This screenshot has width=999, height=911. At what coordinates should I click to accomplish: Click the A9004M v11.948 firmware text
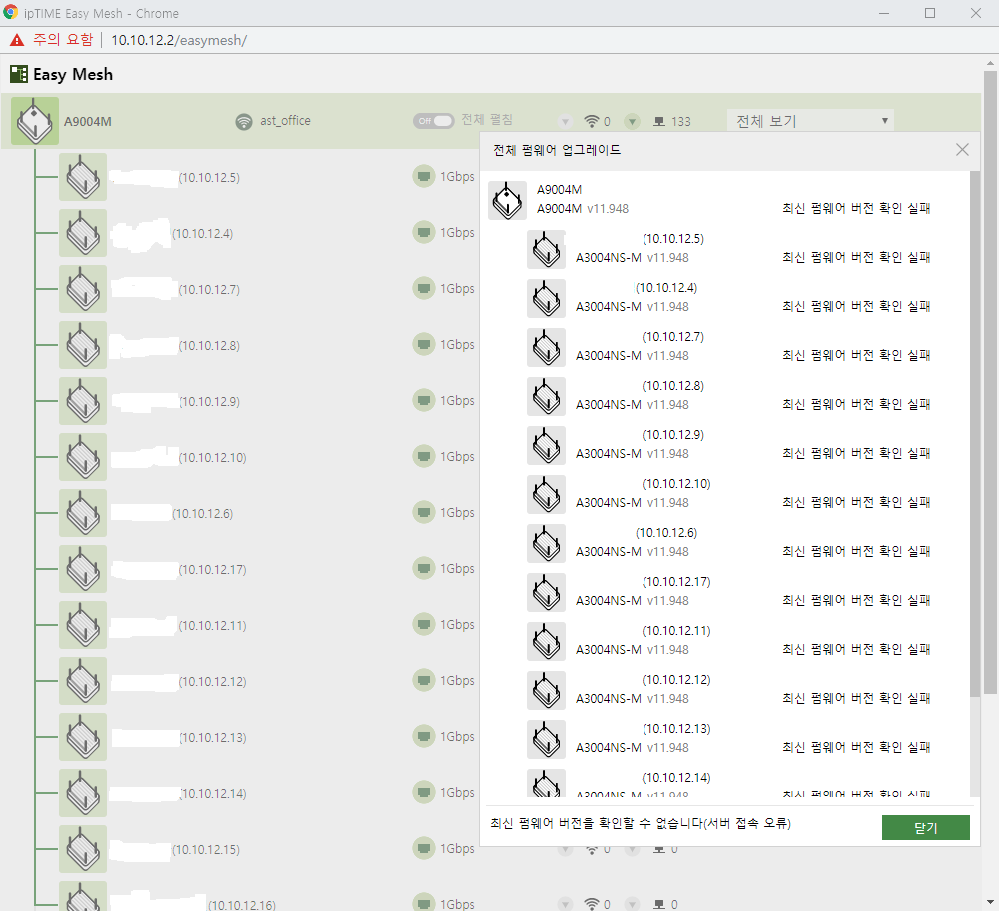pyautogui.click(x=582, y=209)
